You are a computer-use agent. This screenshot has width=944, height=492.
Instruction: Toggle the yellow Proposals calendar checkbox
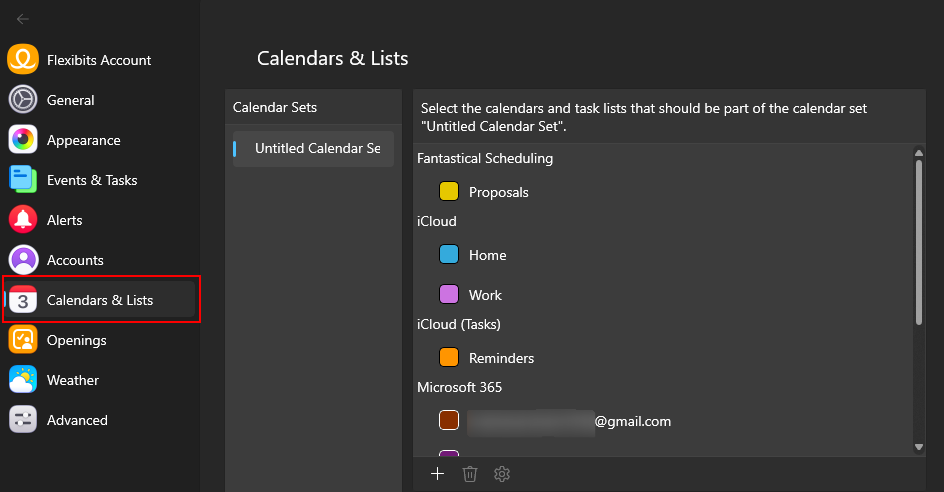click(449, 191)
